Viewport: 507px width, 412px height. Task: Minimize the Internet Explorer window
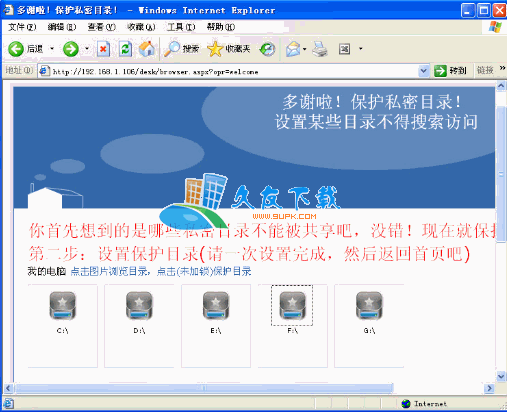(468, 10)
